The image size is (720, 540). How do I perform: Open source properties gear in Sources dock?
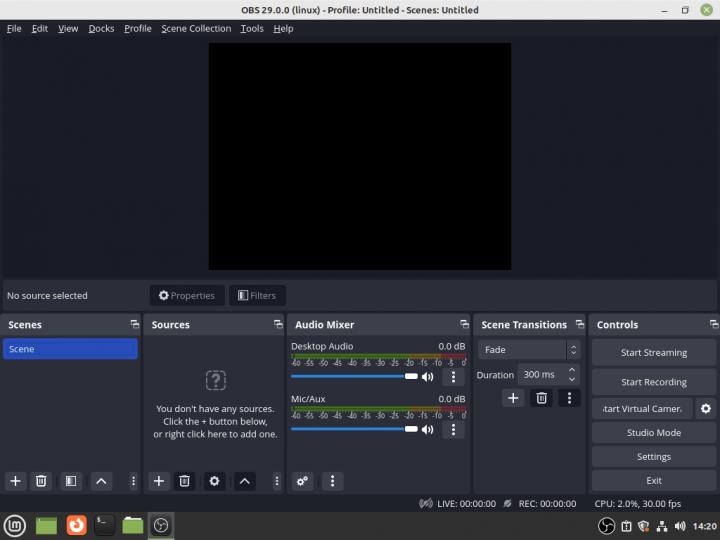point(214,481)
